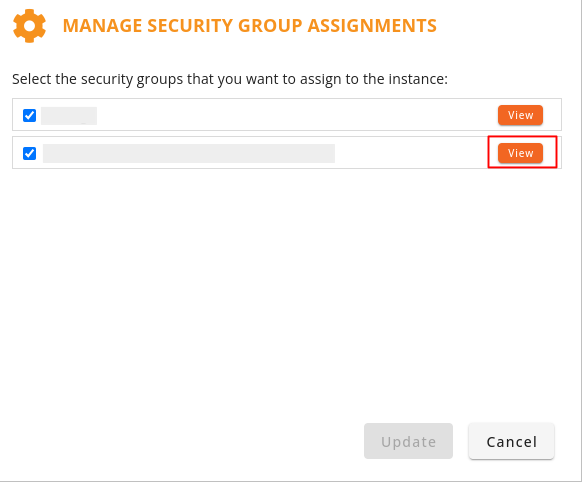Click the orange gear icon
The width and height of the screenshot is (585, 482).
[29, 26]
